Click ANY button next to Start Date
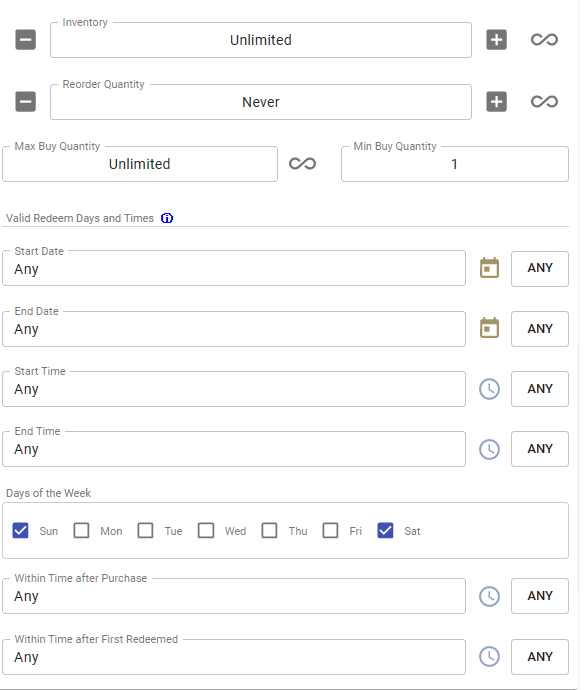Image resolution: width=586 pixels, height=690 pixels. coord(540,268)
